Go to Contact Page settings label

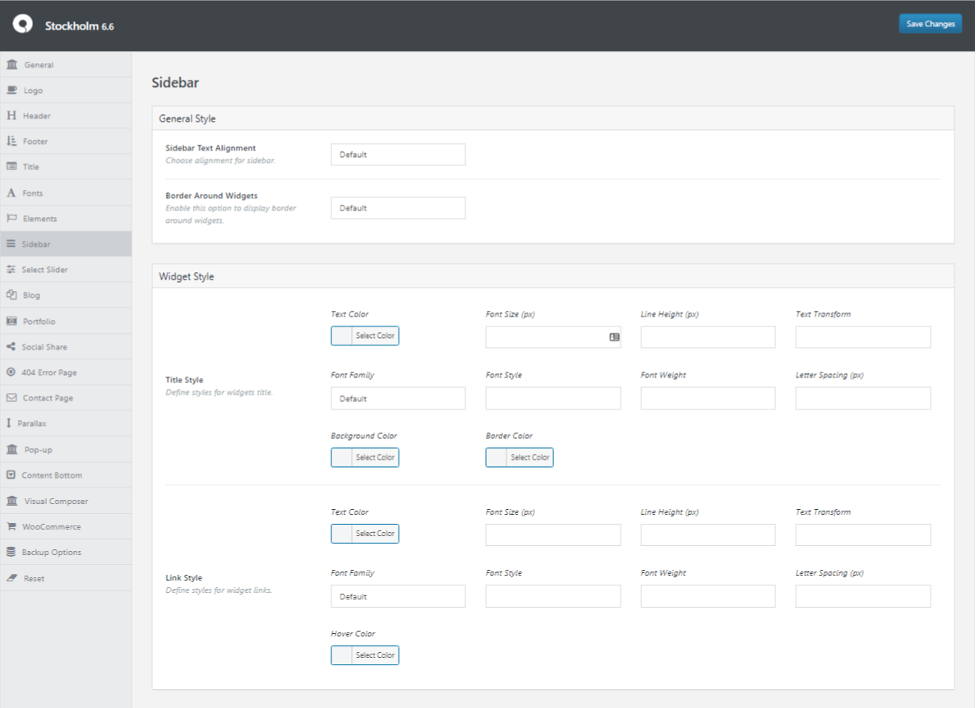coord(47,398)
